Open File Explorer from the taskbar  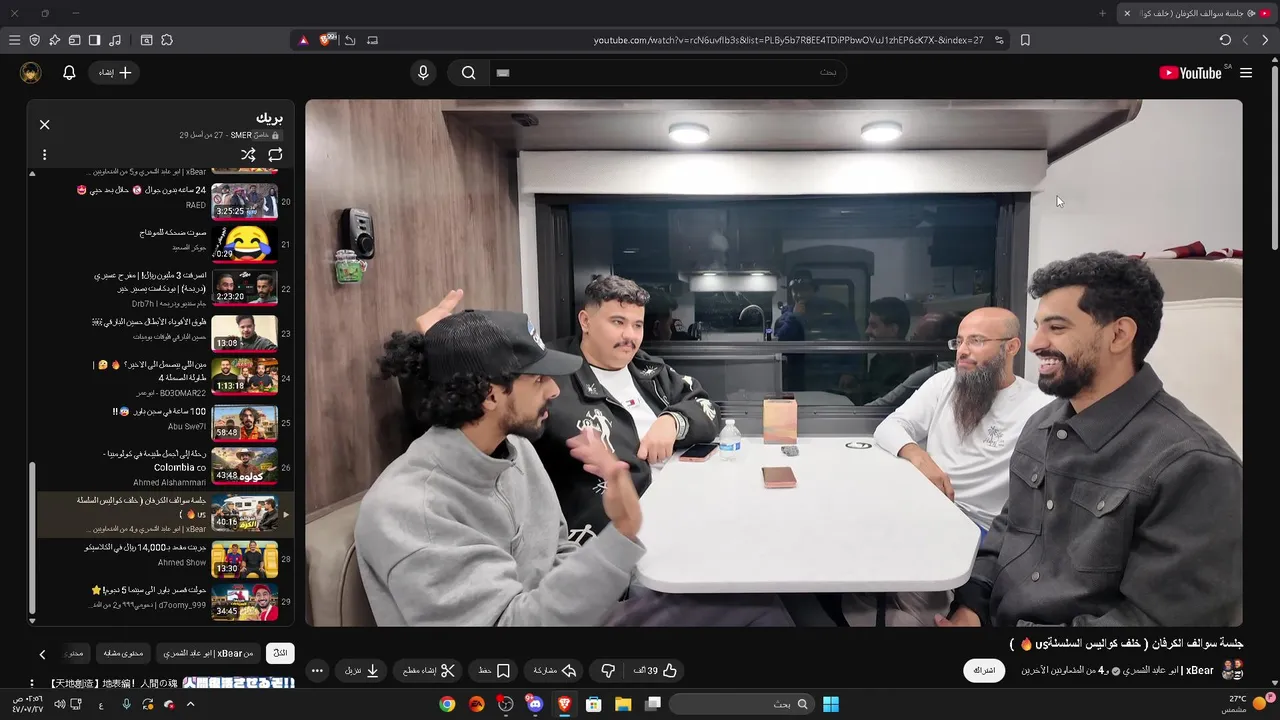pyautogui.click(x=623, y=704)
